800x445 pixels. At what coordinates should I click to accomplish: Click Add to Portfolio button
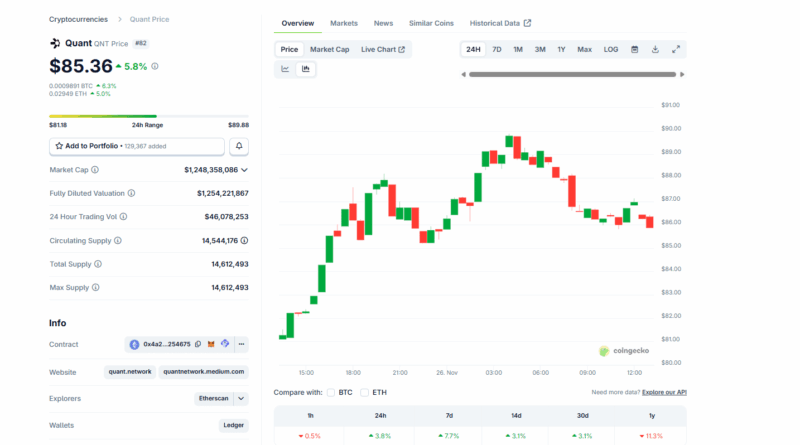pos(137,146)
